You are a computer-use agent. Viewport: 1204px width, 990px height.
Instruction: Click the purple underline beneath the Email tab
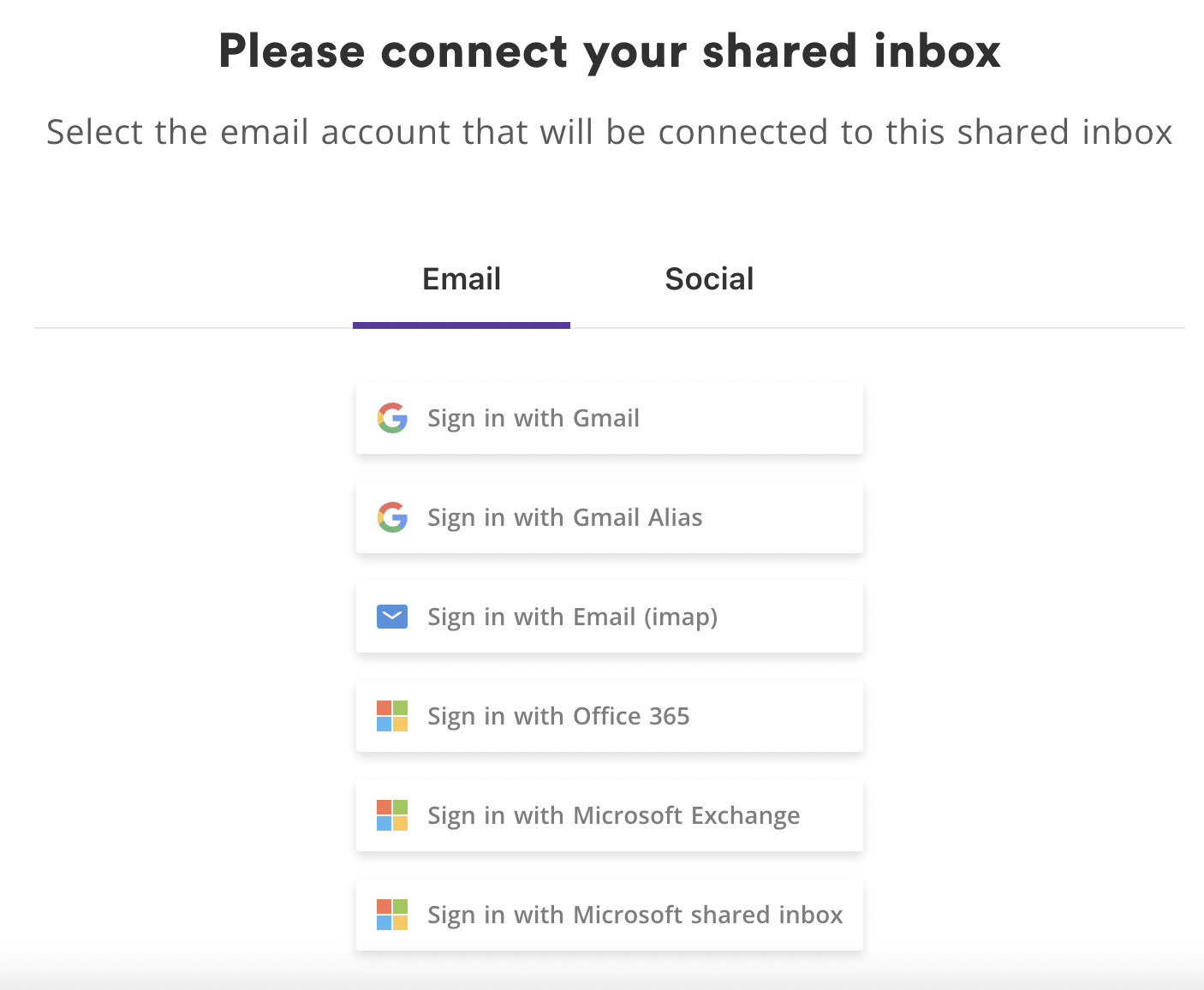tap(462, 325)
